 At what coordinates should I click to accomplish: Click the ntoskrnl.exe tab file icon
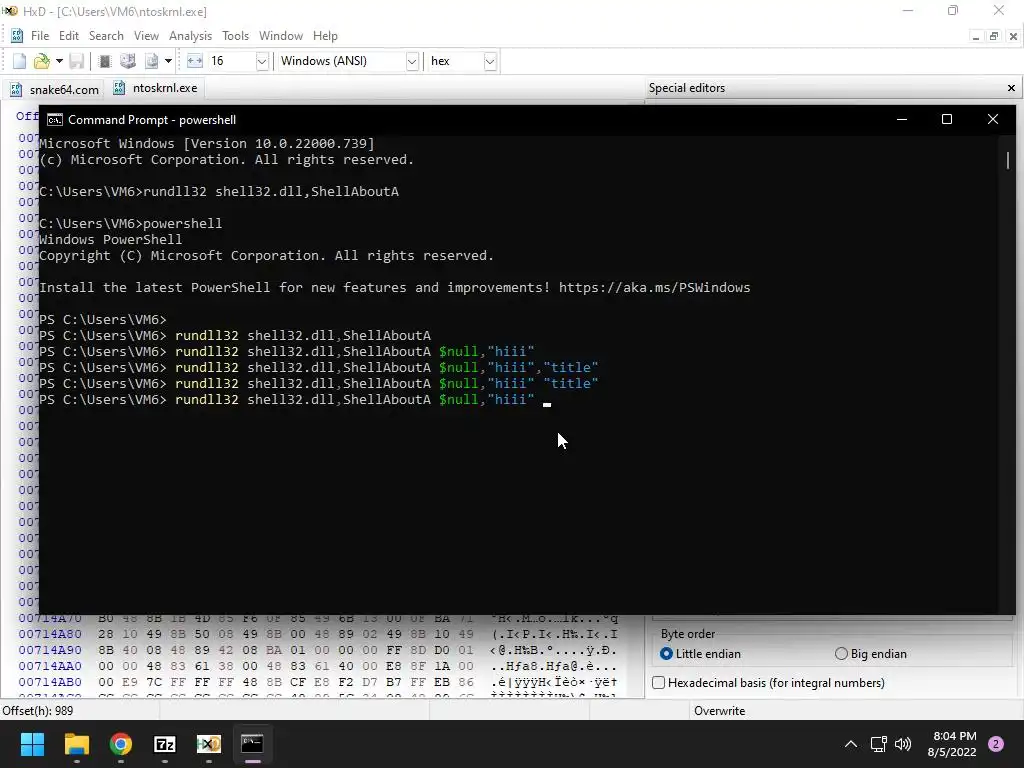[119, 88]
